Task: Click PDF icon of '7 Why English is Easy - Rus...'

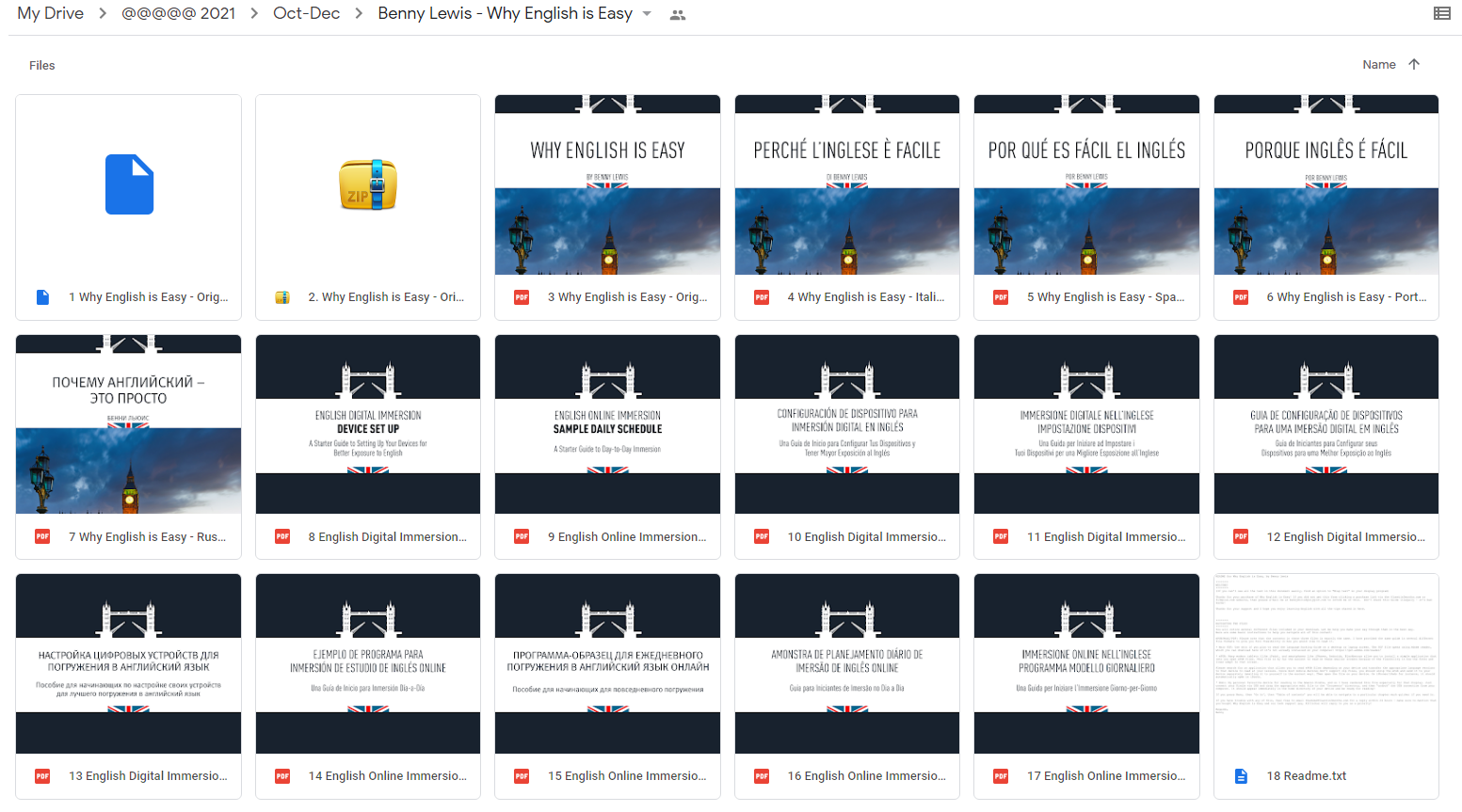Action: pos(42,536)
